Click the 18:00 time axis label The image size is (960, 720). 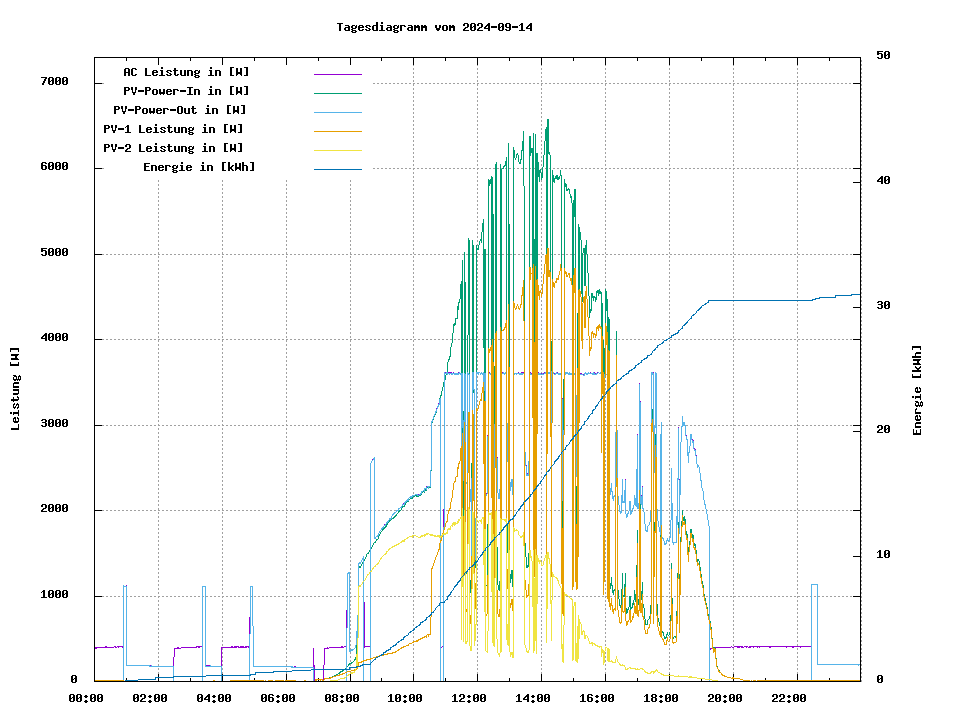pyautogui.click(x=661, y=698)
